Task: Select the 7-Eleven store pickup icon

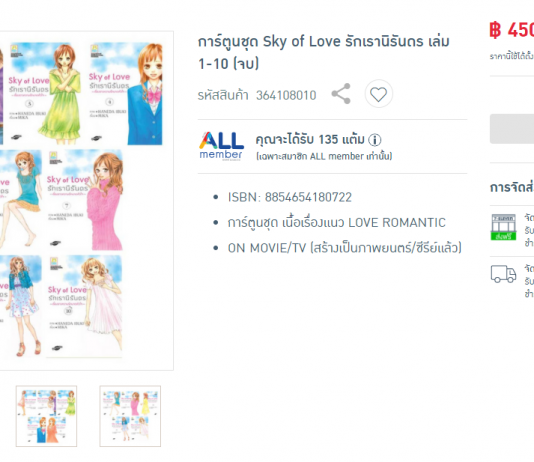Action: (503, 227)
